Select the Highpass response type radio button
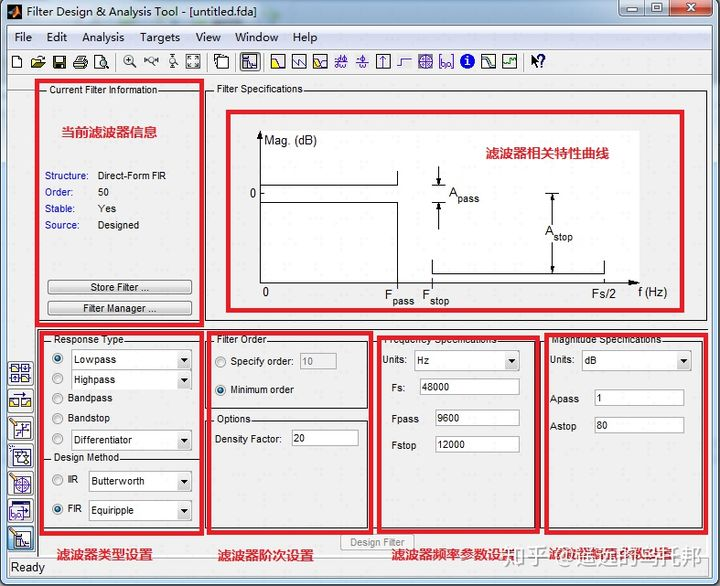The image size is (720, 586). [x=58, y=378]
